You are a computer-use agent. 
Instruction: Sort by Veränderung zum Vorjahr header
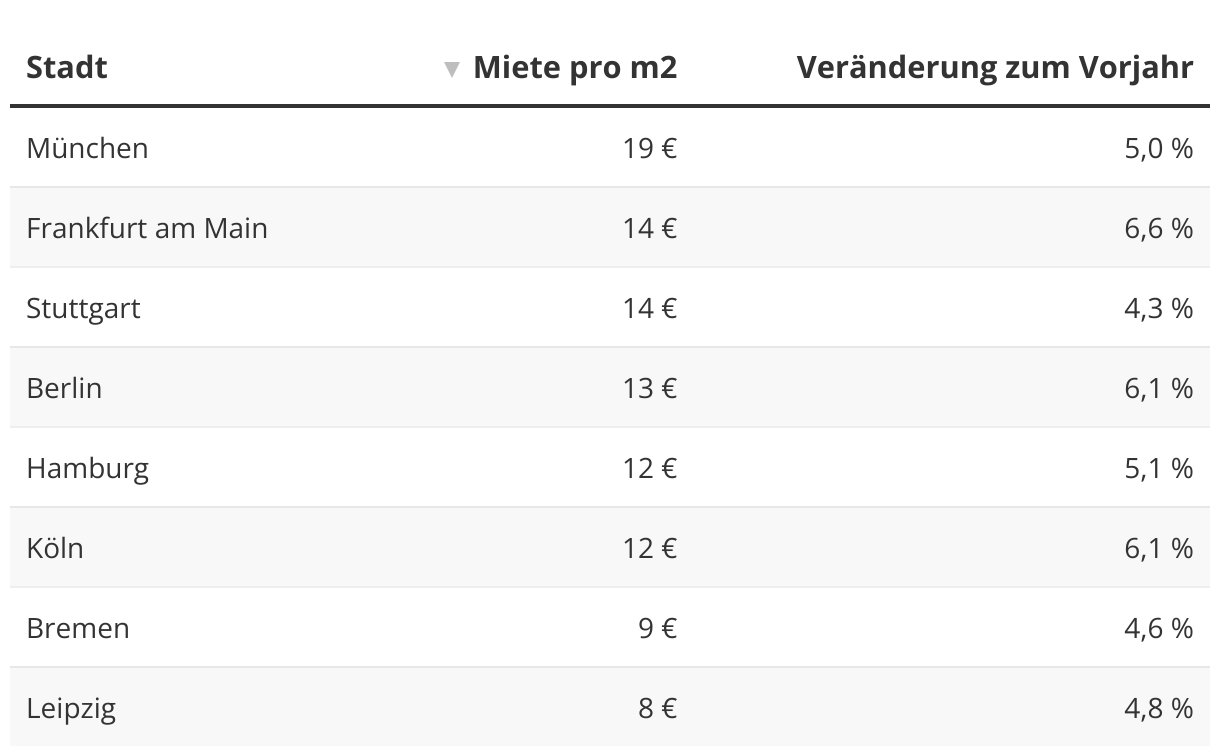pyautogui.click(x=995, y=68)
